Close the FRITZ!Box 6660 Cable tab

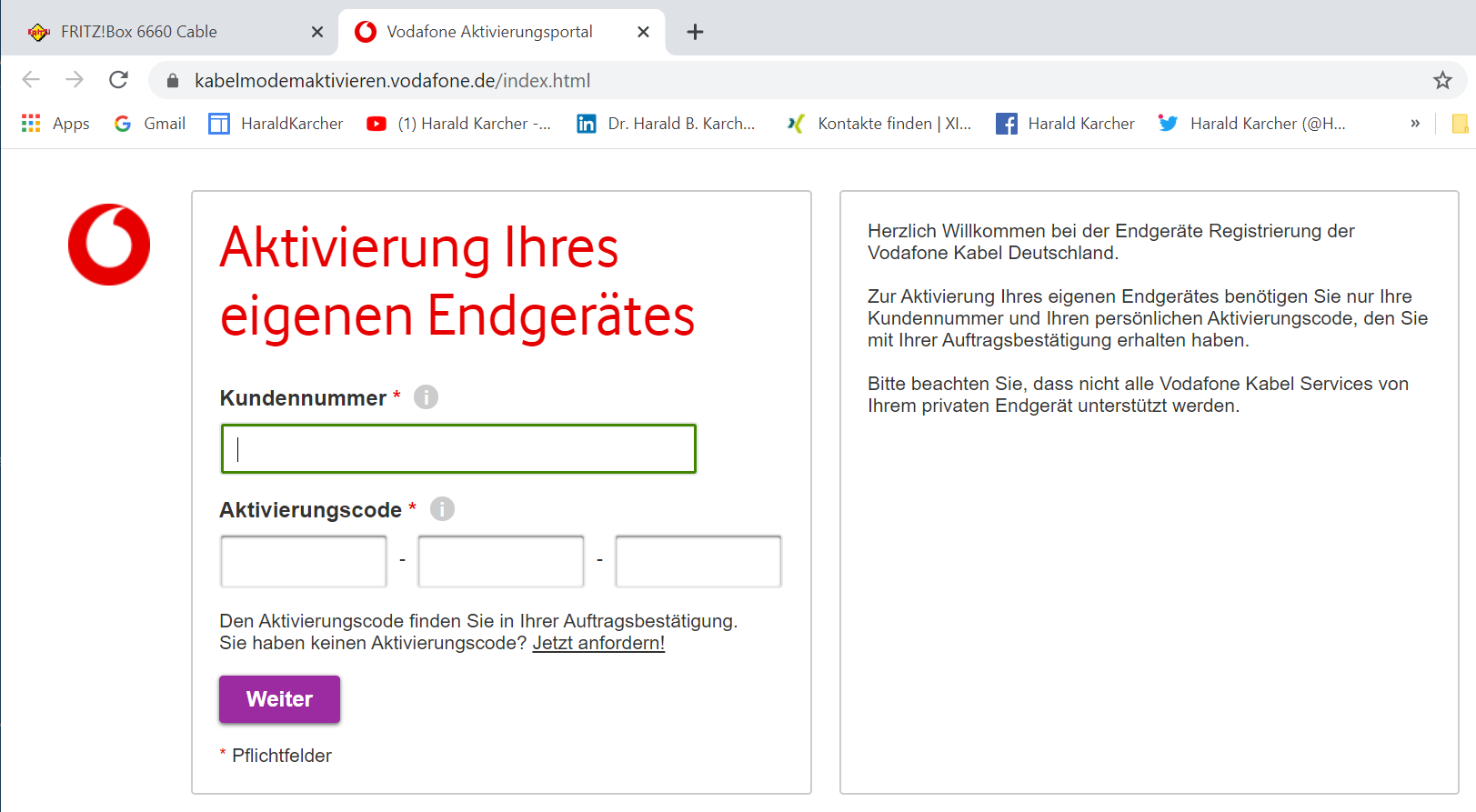317,32
